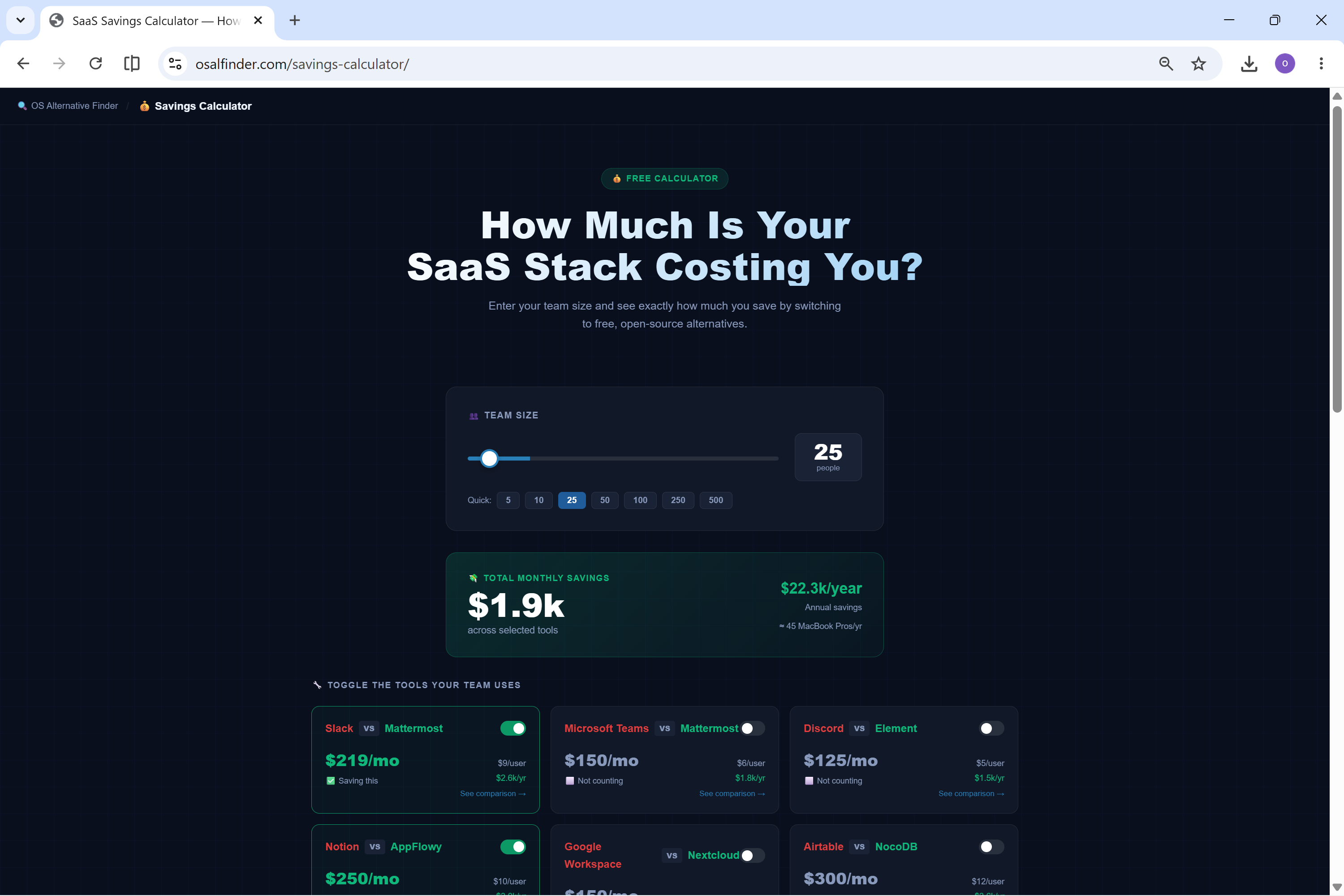
Task: Turn off the Slack vs Mattermost toggle
Action: pyautogui.click(x=513, y=728)
